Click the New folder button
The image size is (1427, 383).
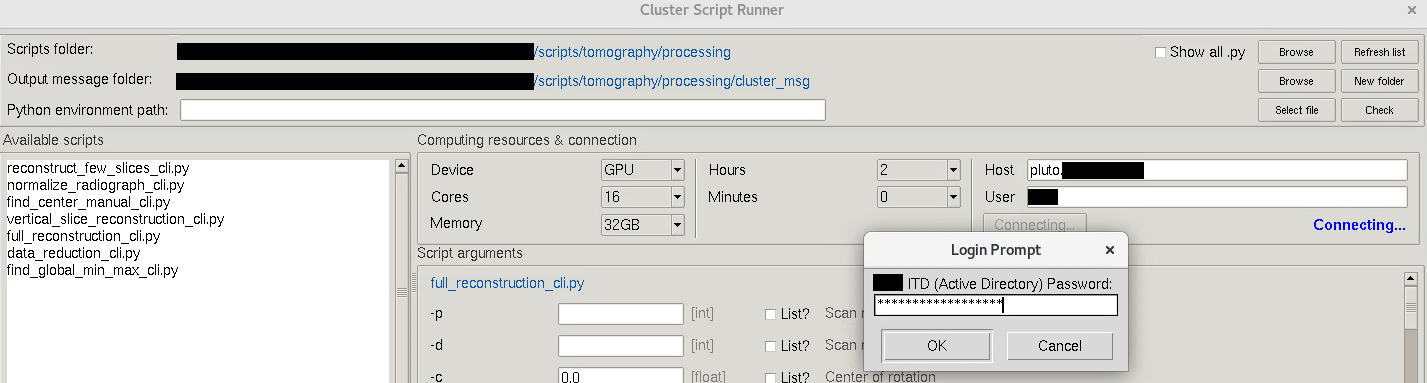tap(1379, 81)
